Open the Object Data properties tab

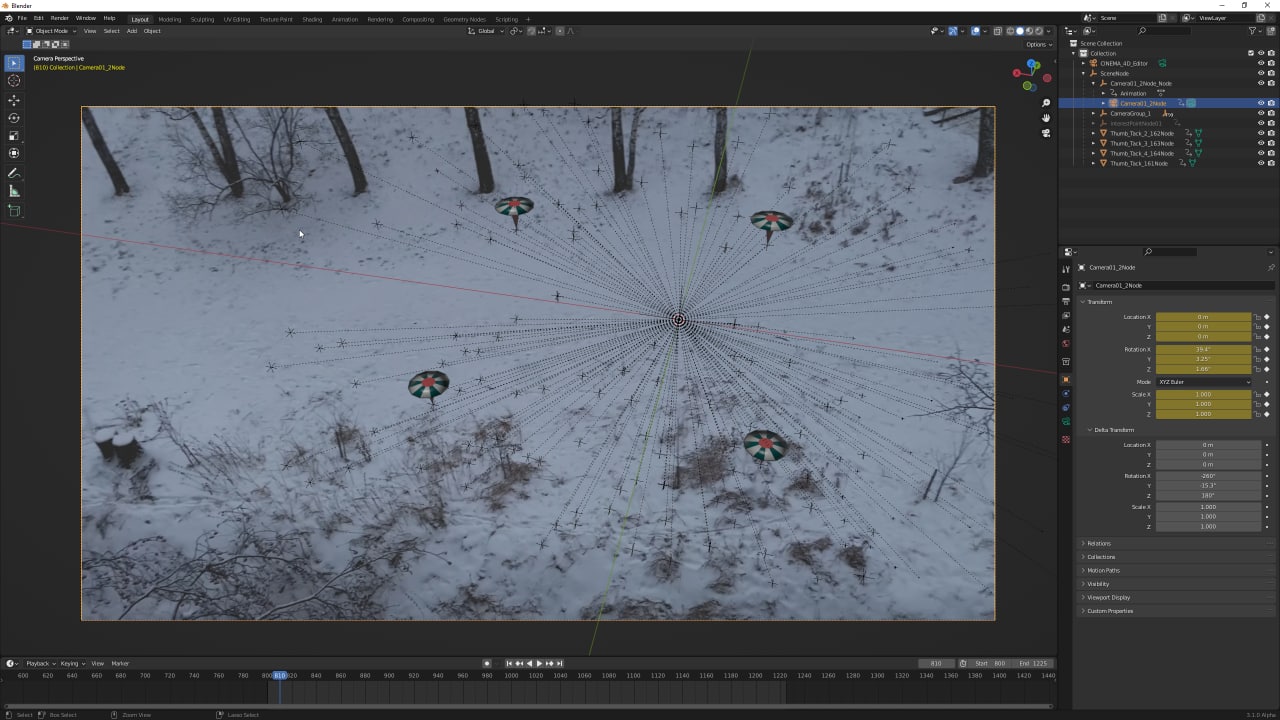[1066, 421]
